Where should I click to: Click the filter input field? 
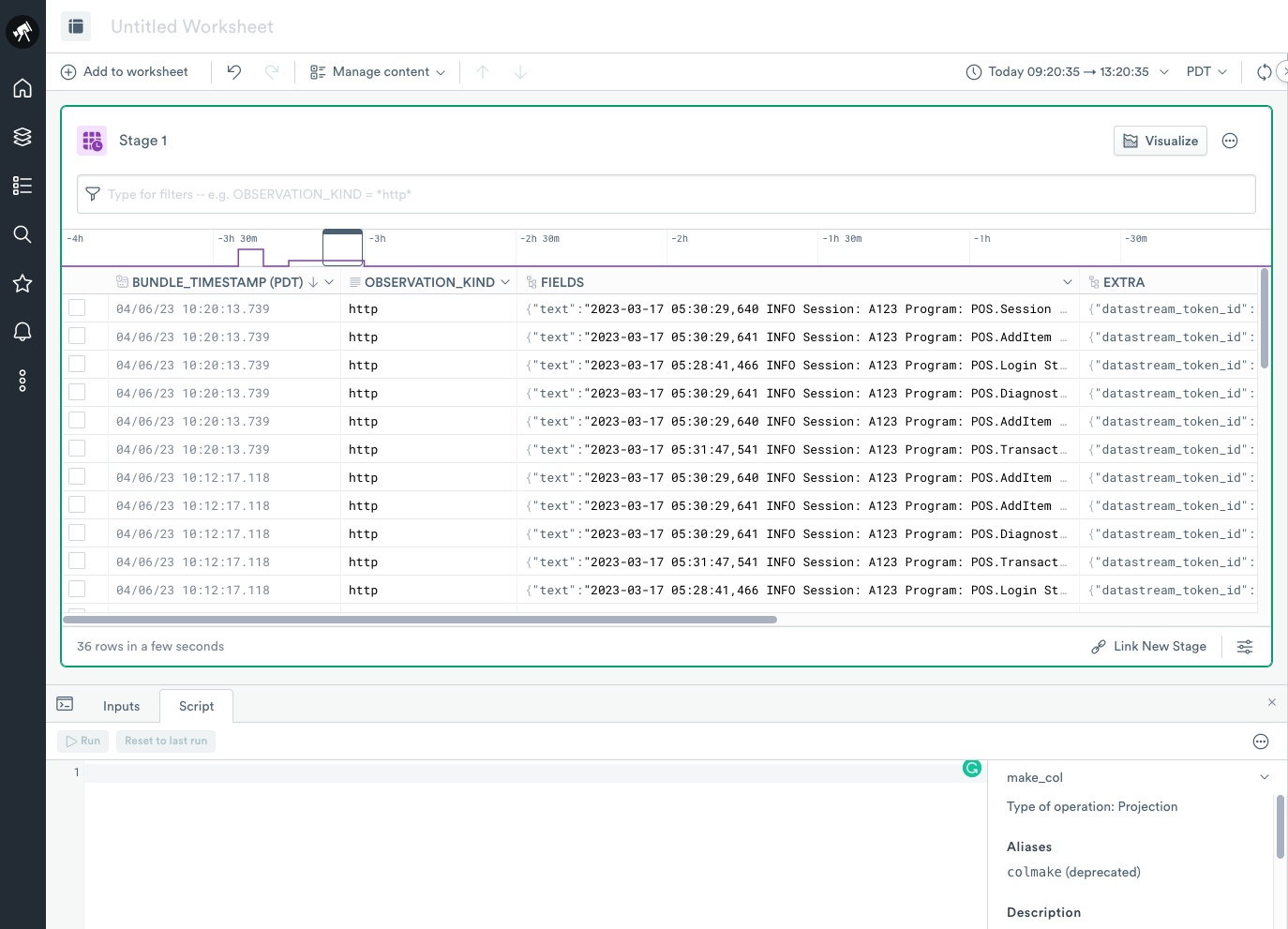666,194
